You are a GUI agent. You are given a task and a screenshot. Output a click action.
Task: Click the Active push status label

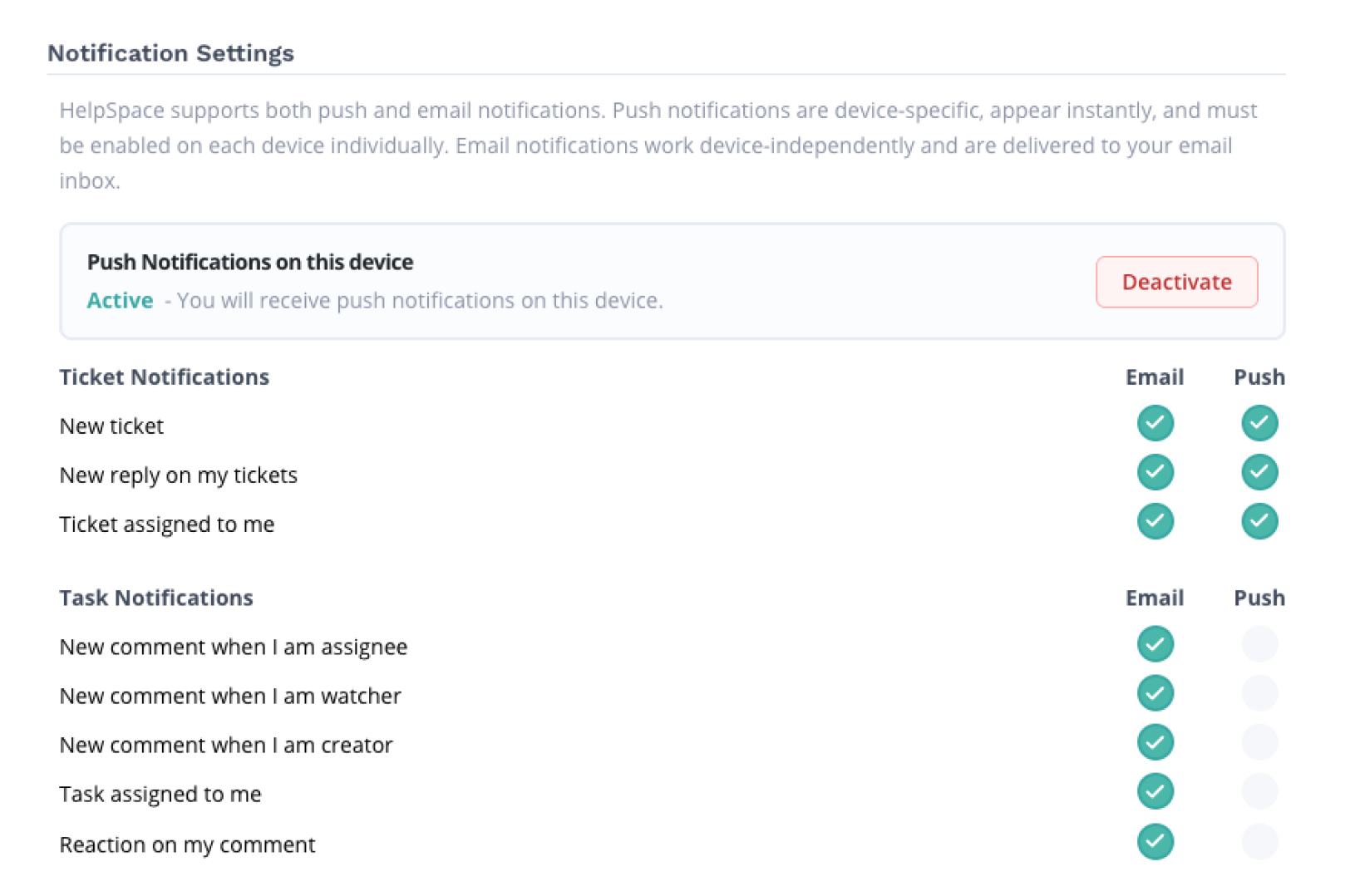pyautogui.click(x=121, y=301)
